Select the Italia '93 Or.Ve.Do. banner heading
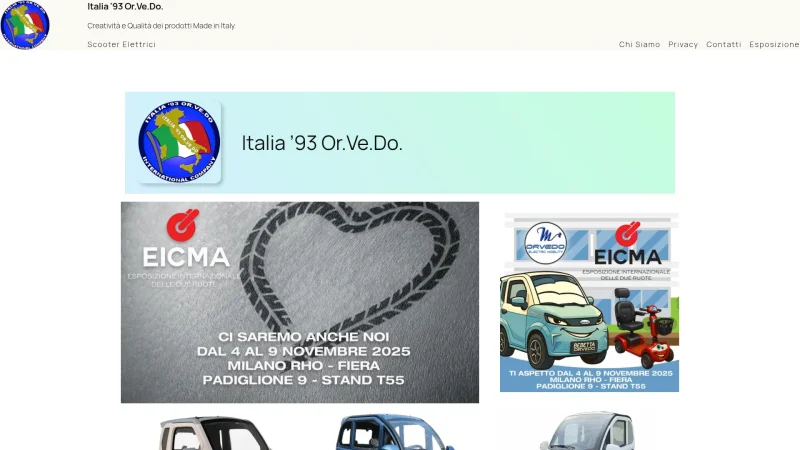 pyautogui.click(x=322, y=143)
